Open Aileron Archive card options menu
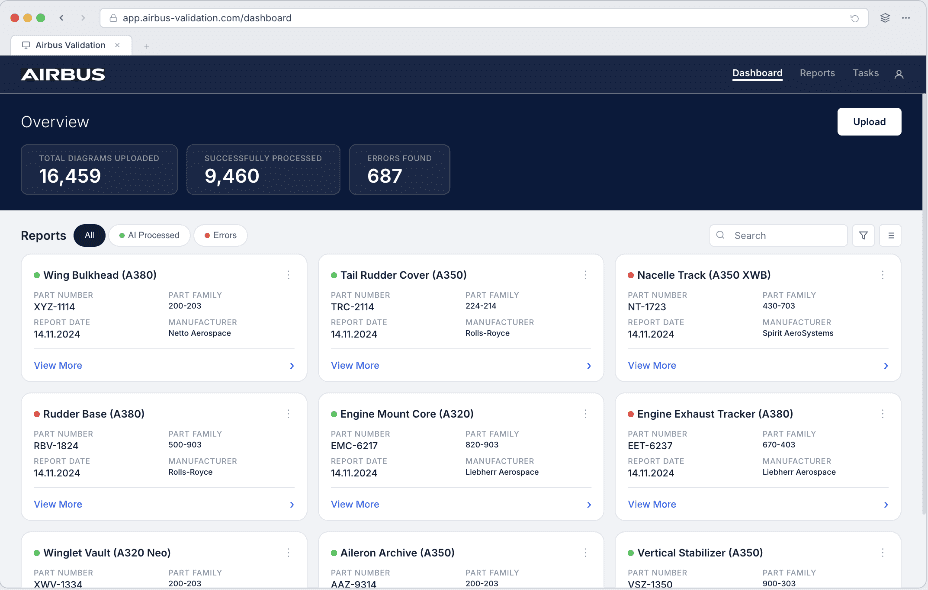The width and height of the screenshot is (928, 590). [x=585, y=552]
